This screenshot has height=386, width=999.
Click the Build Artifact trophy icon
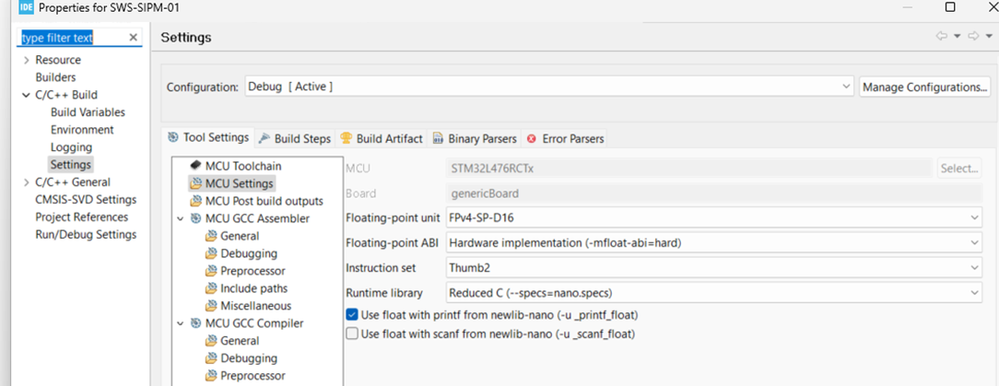346,138
